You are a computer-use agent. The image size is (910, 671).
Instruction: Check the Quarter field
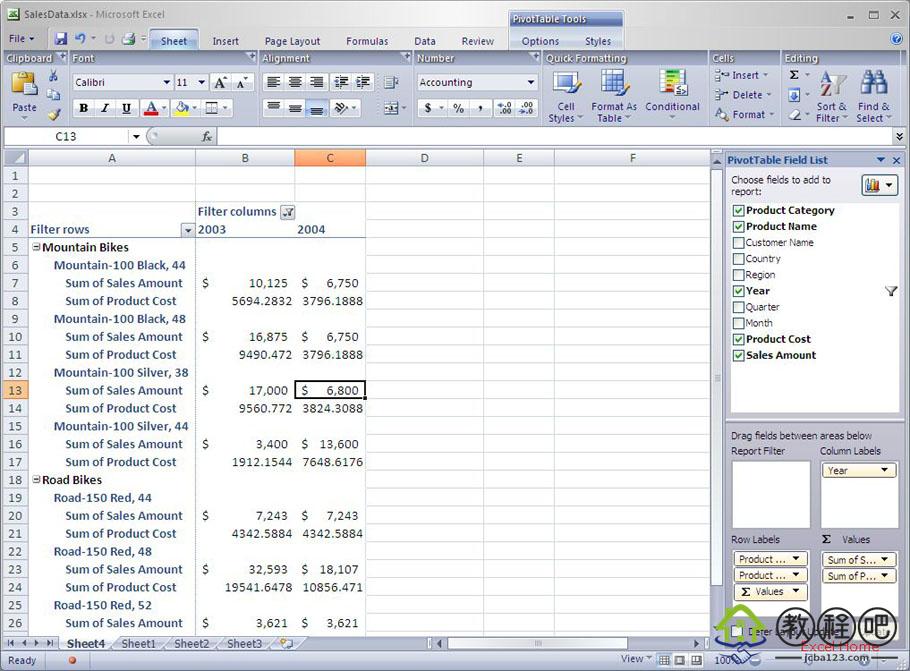click(x=738, y=307)
